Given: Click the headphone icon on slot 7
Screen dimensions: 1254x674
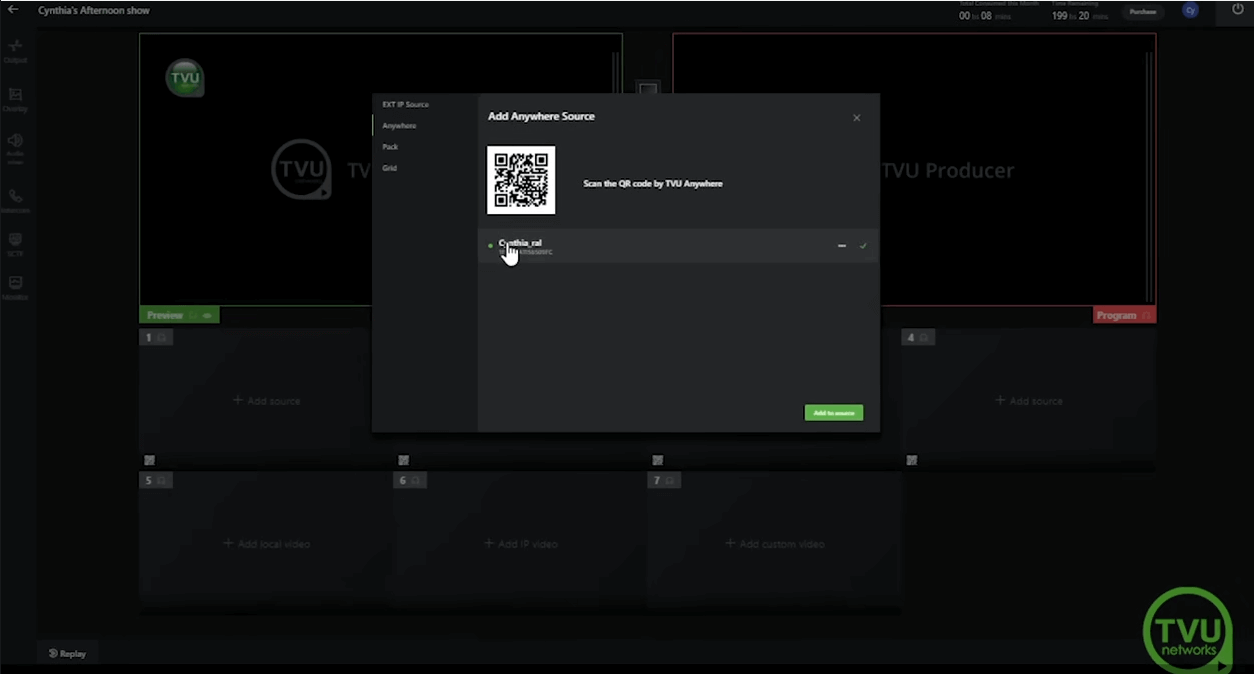Looking at the screenshot, I should 670,481.
